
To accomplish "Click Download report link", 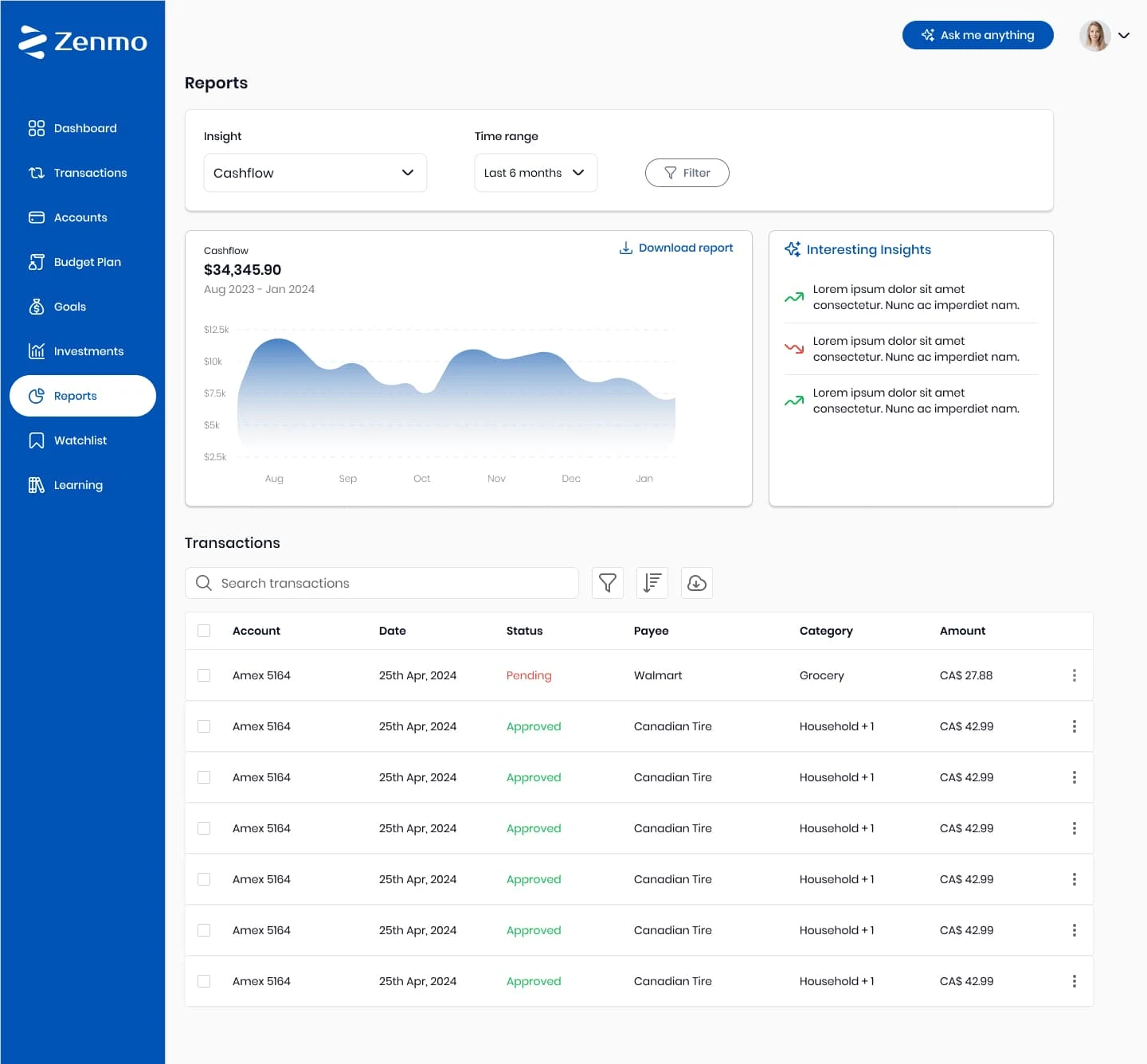I will point(676,248).
